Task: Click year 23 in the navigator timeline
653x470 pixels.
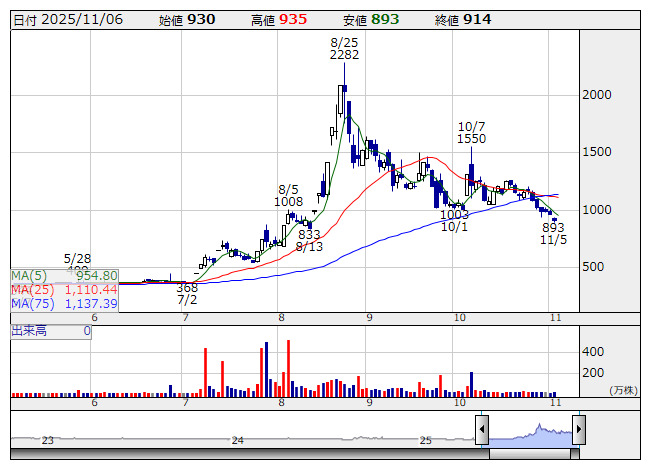Action: (47, 440)
